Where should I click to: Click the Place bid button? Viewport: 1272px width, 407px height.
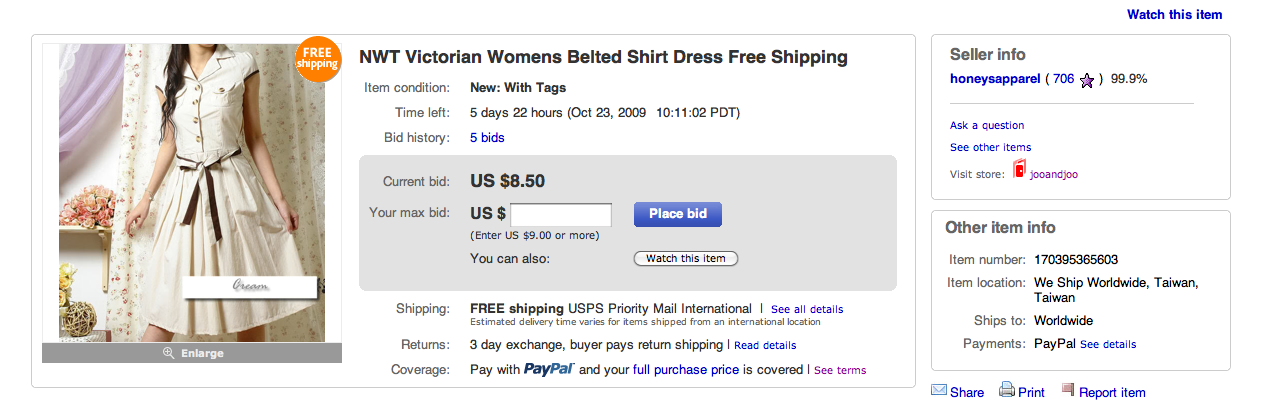click(x=678, y=214)
